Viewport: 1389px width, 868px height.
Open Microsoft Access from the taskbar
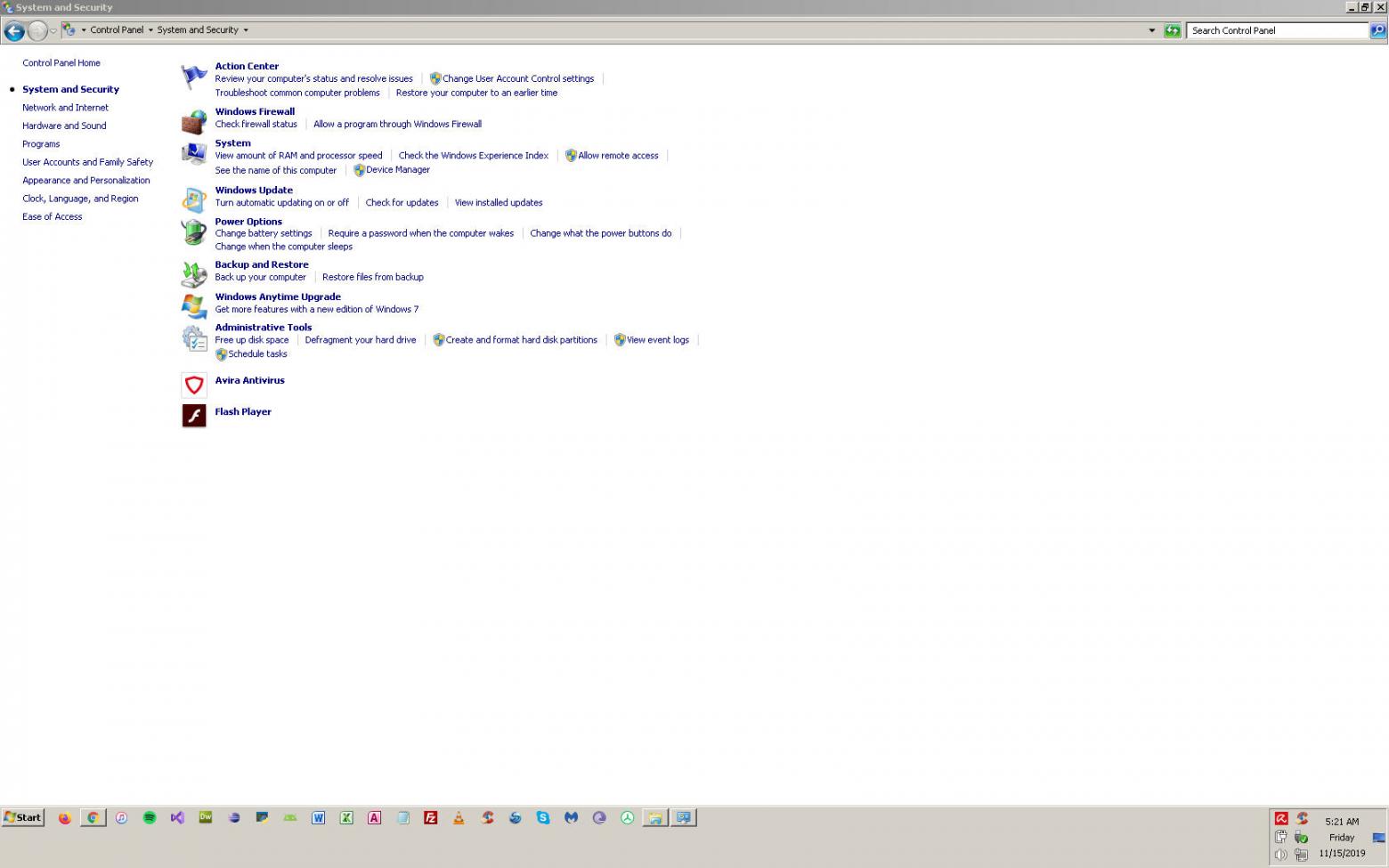[375, 817]
